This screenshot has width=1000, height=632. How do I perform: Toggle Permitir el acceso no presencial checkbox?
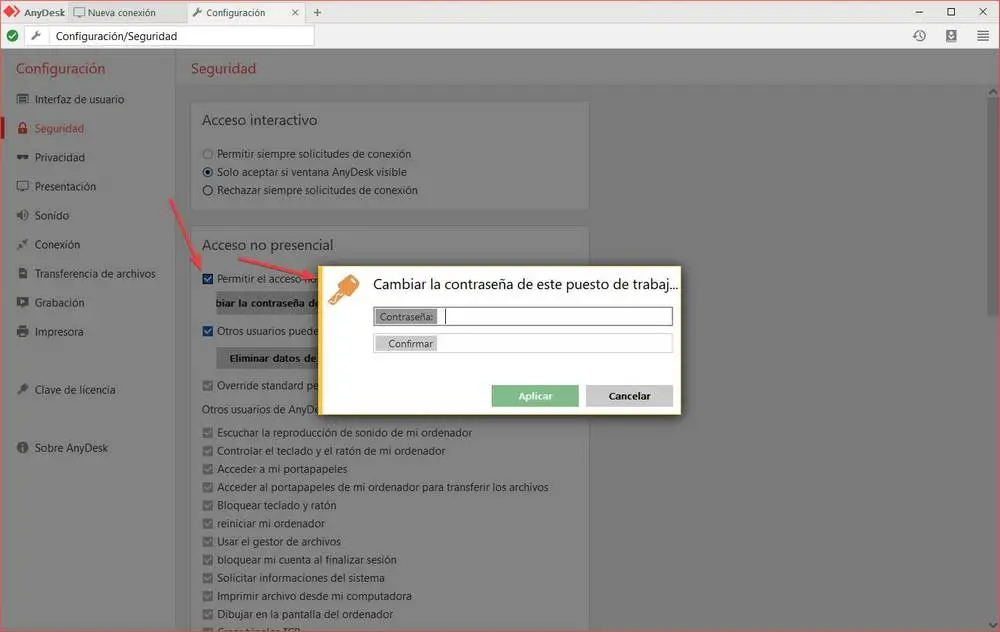pos(207,279)
